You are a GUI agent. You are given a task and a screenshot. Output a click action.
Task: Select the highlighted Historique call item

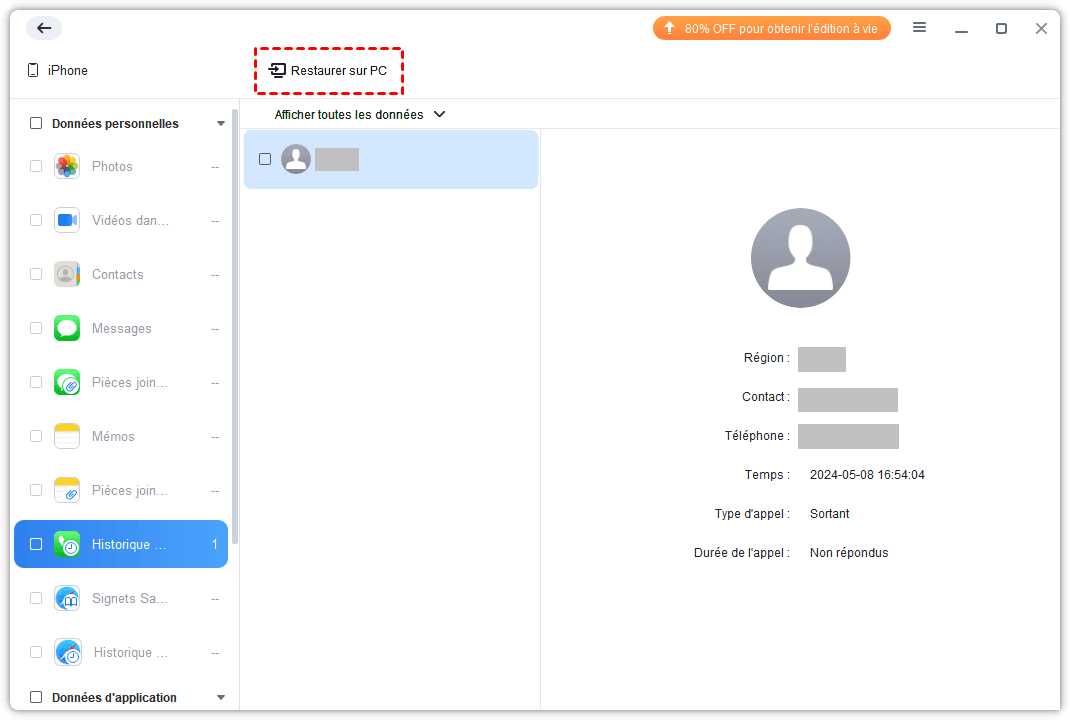(128, 544)
